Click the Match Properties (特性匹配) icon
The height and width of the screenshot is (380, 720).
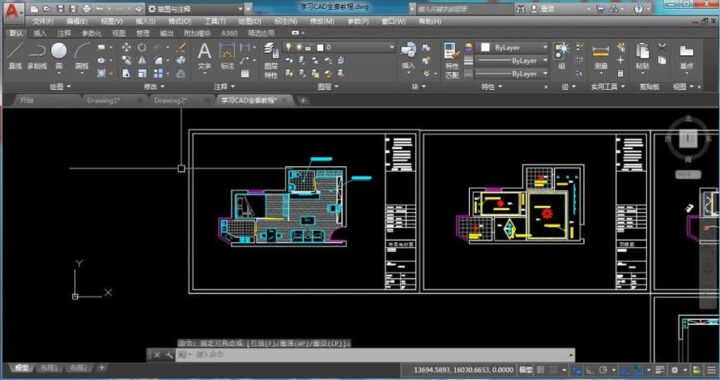point(452,60)
